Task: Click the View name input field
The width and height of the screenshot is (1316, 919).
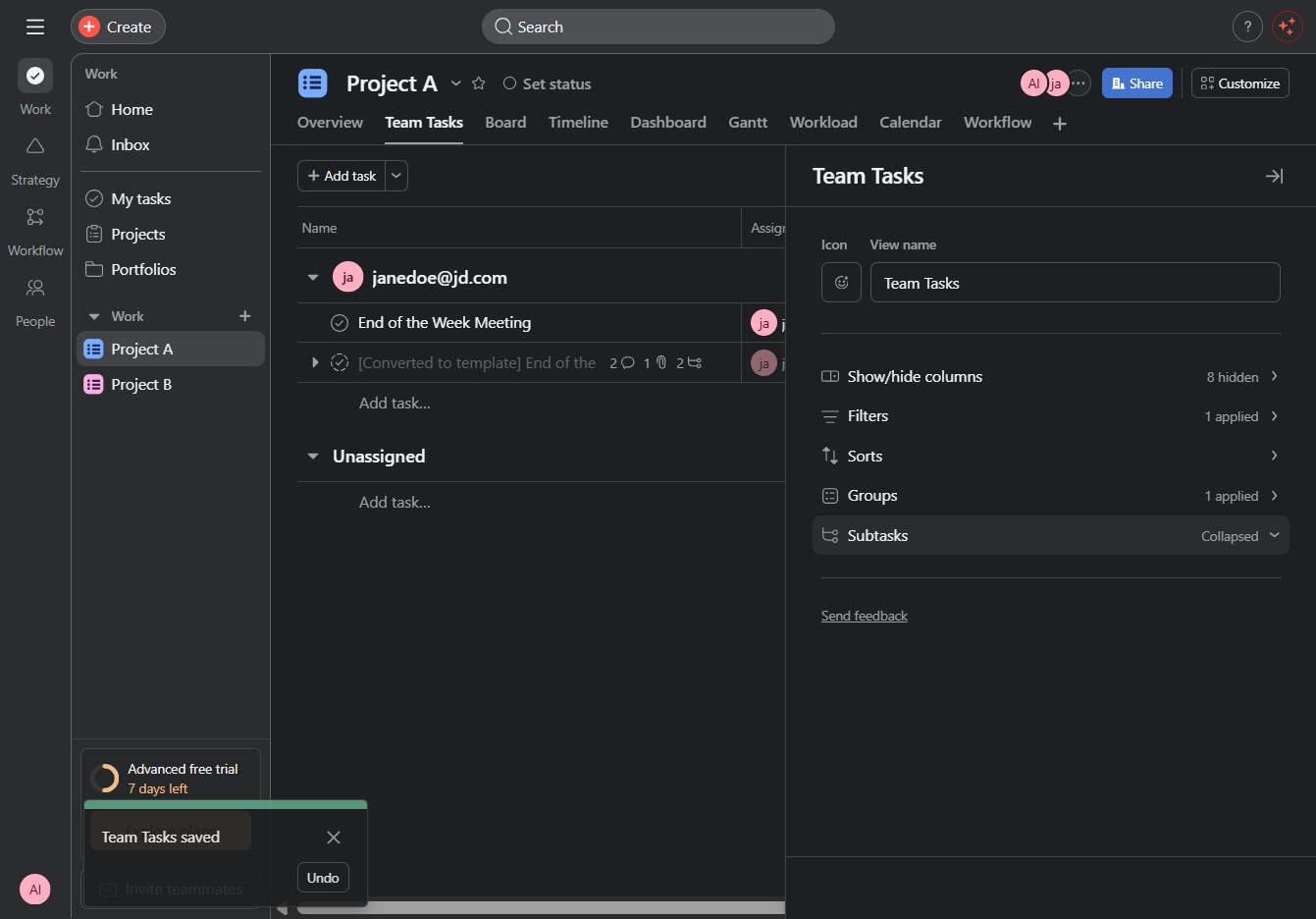Action: pos(1075,283)
